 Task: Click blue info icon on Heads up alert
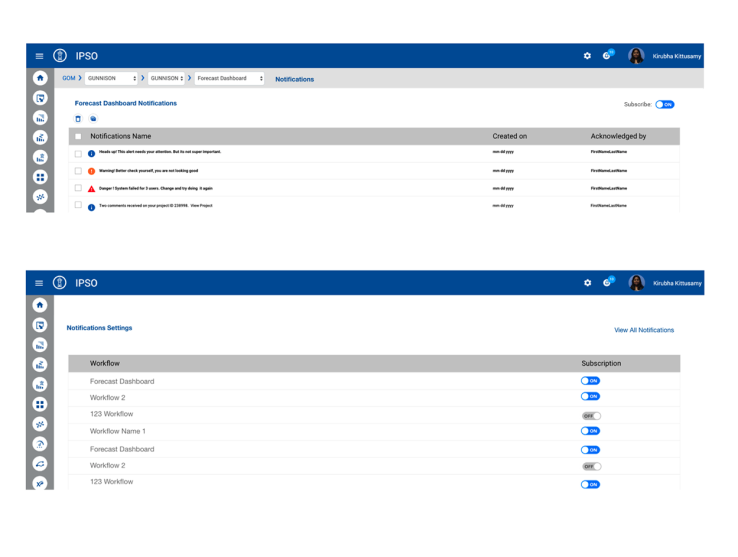tap(91, 153)
